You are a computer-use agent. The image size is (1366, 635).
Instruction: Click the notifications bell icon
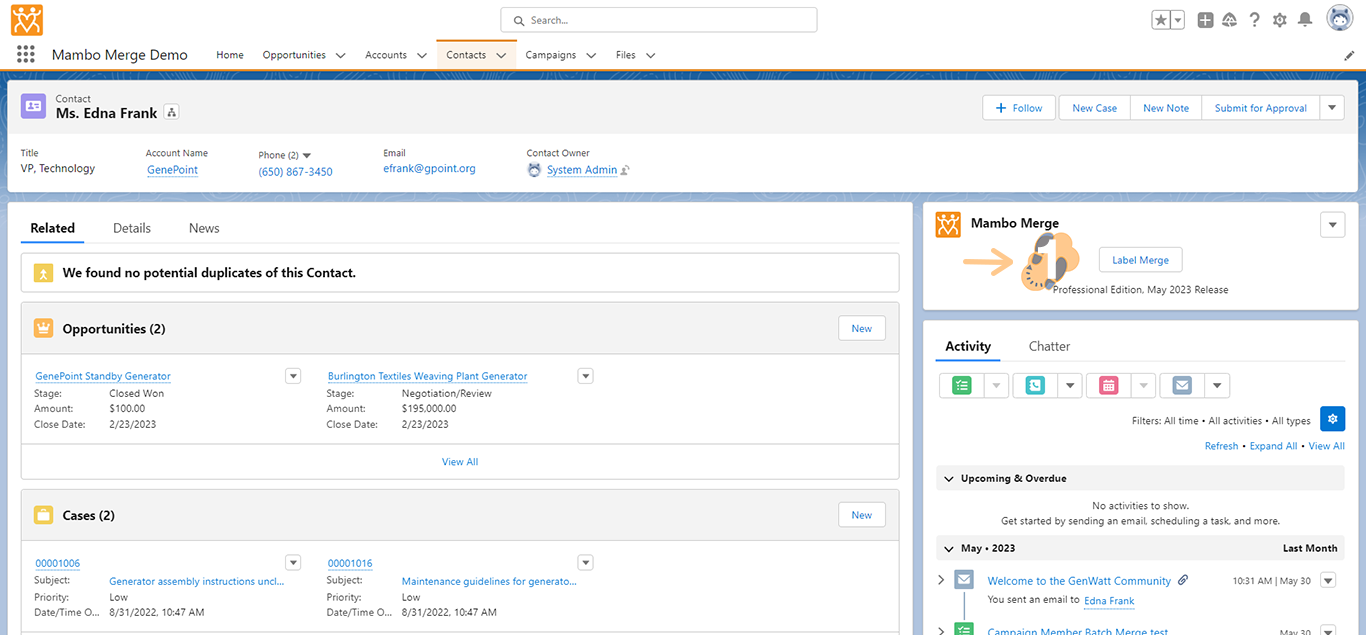1304,20
